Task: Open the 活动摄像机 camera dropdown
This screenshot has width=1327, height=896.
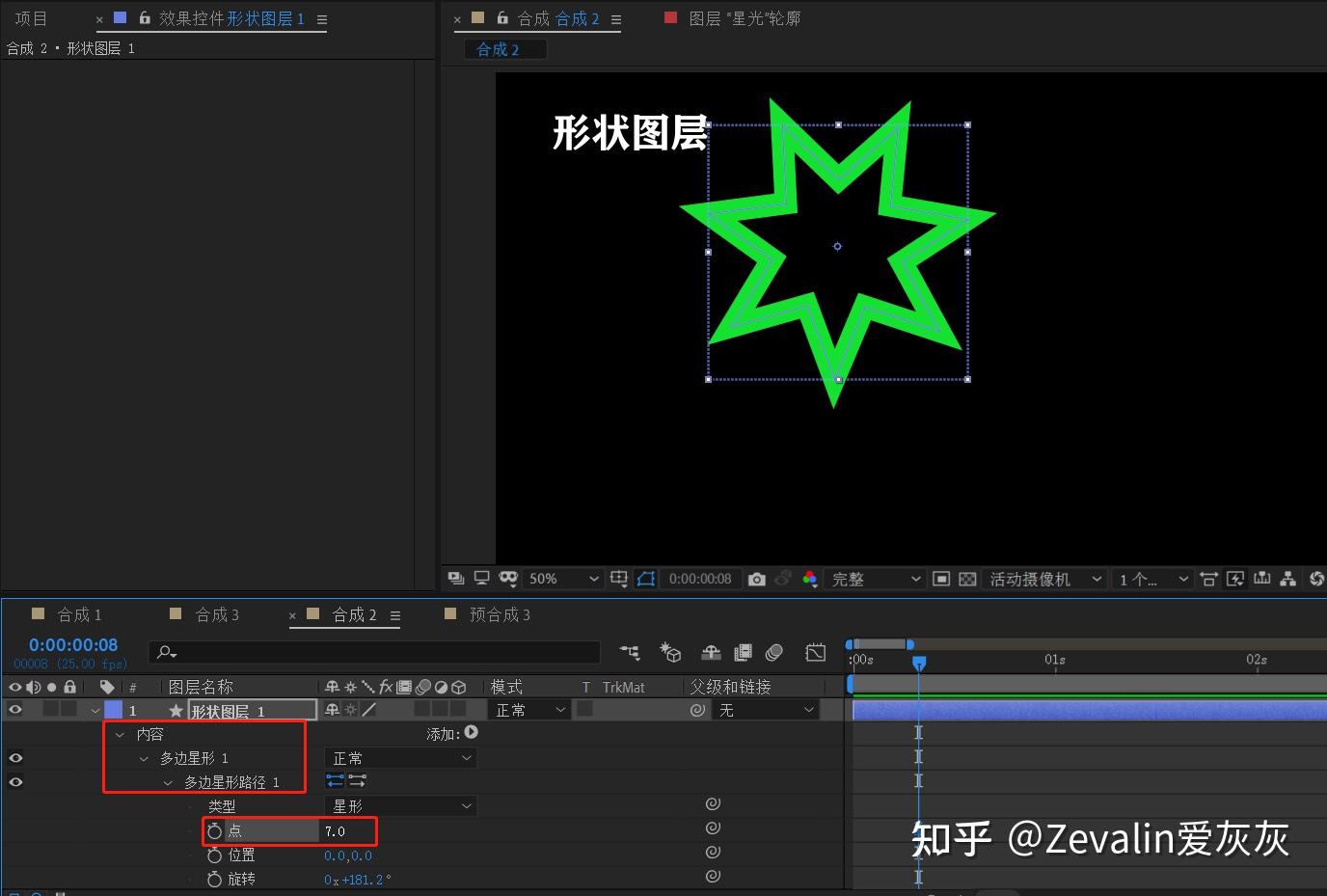Action: point(1044,579)
